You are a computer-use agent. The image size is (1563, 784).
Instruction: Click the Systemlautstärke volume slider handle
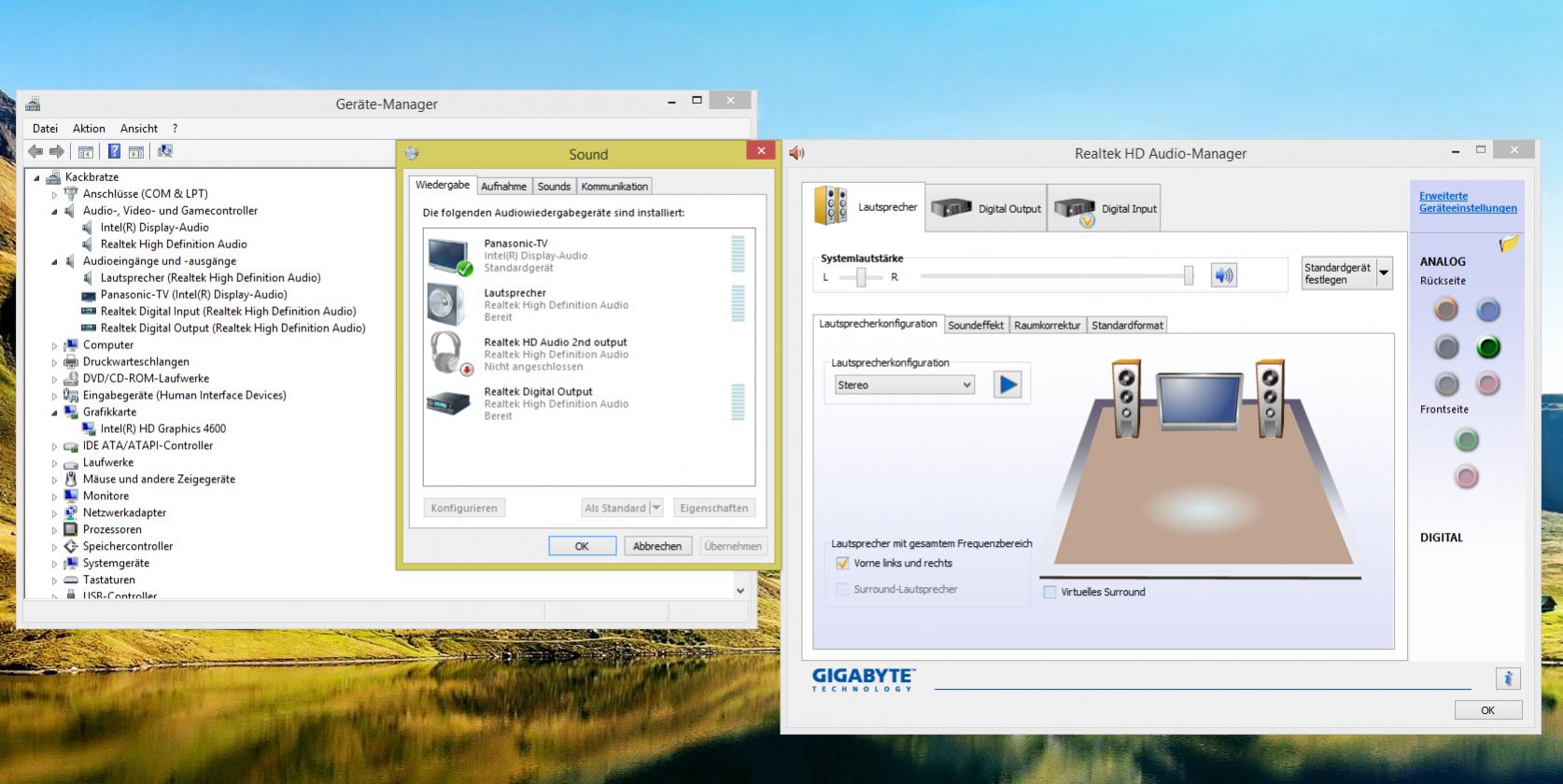[x=1188, y=275]
